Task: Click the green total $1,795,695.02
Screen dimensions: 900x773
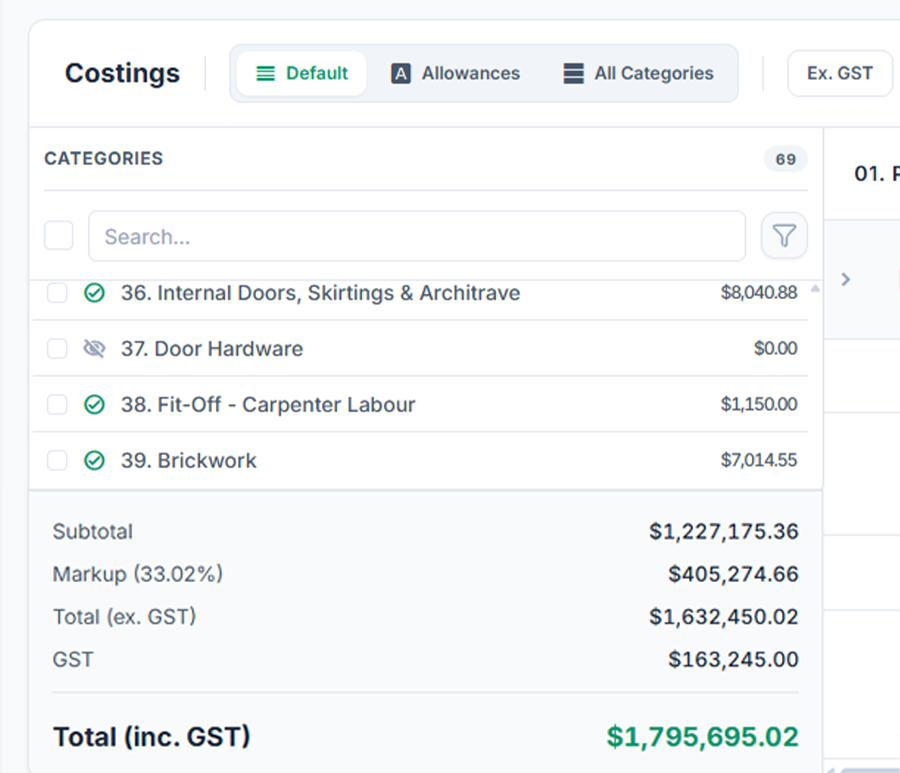Action: [x=703, y=737]
